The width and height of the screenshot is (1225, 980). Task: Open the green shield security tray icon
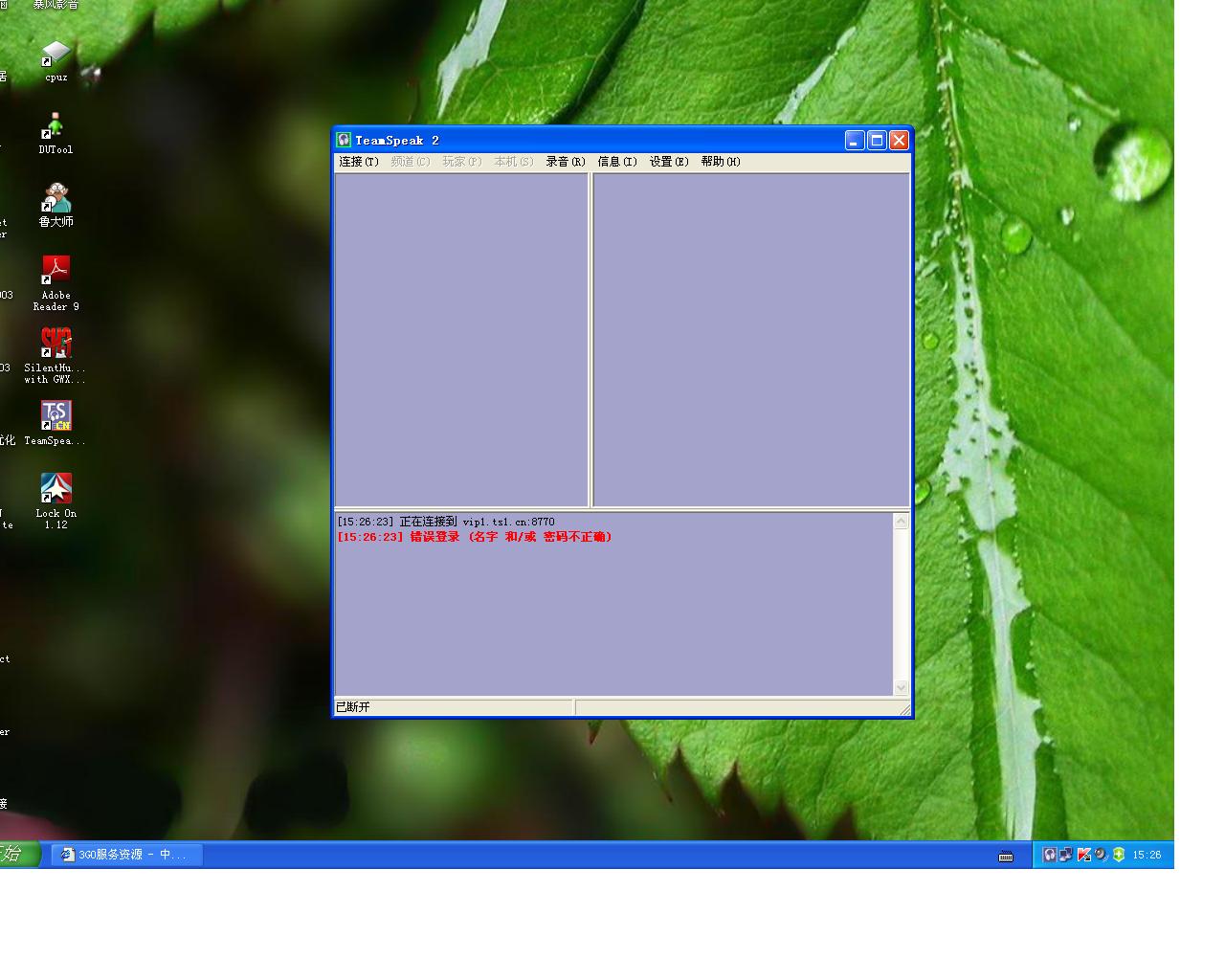pyautogui.click(x=1118, y=855)
